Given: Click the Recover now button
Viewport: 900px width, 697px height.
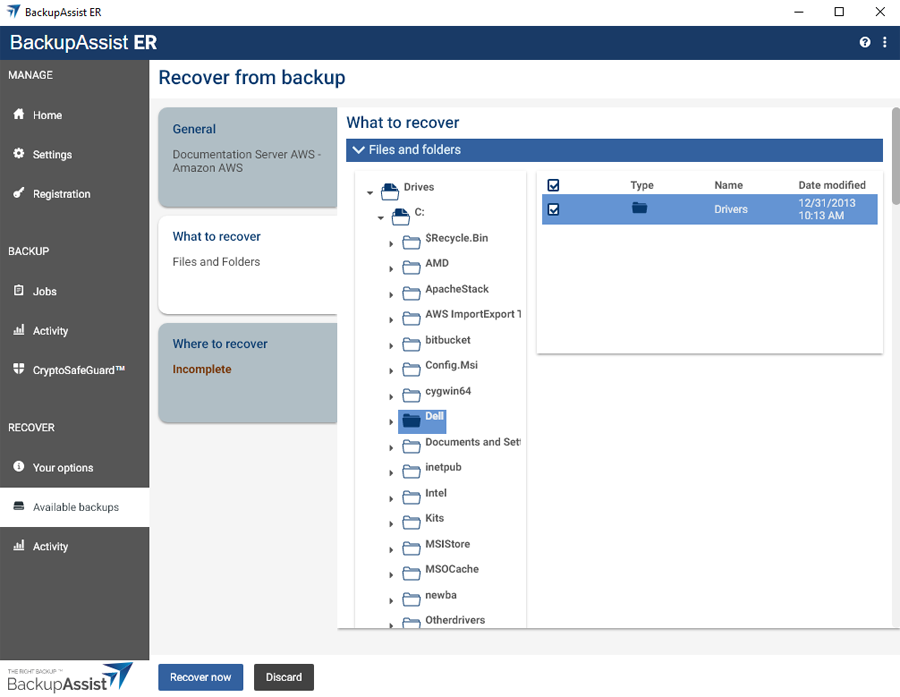Looking at the screenshot, I should pyautogui.click(x=200, y=677).
